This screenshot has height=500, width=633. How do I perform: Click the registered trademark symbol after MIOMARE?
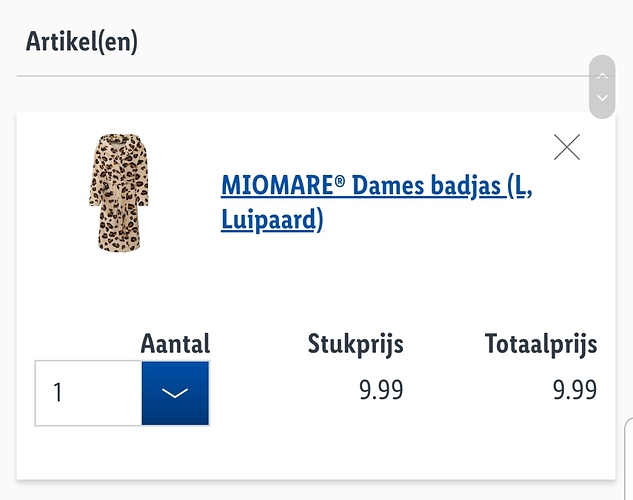340,181
